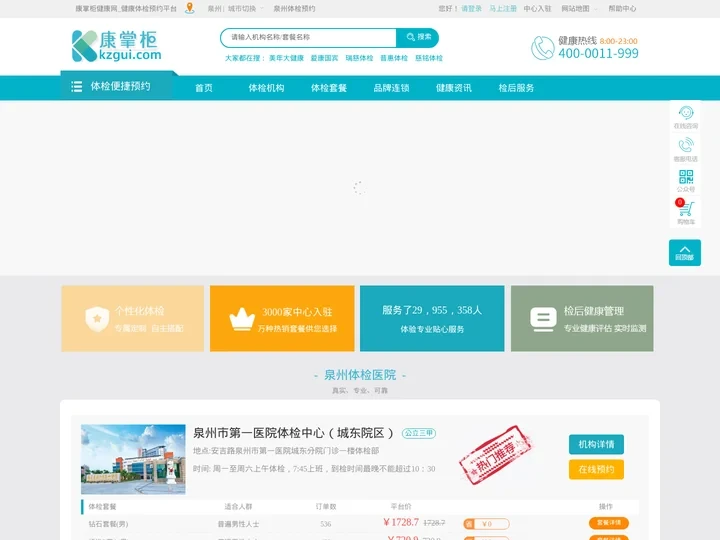
Task: Expand the 网站地图 dropdown
Action: coord(579,9)
